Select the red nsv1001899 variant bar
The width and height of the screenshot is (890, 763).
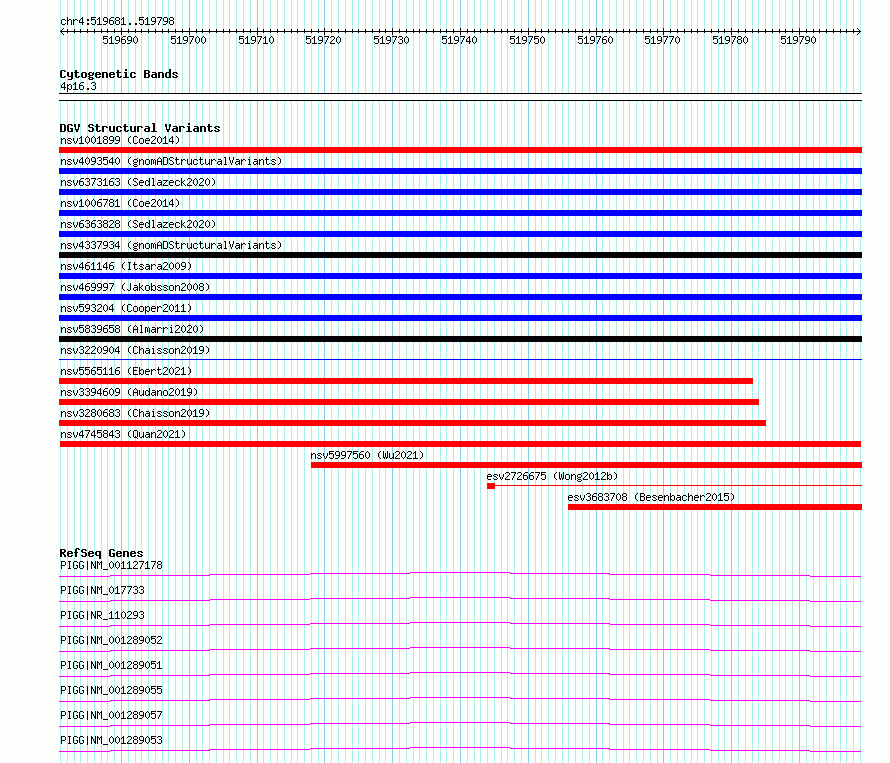[460, 150]
